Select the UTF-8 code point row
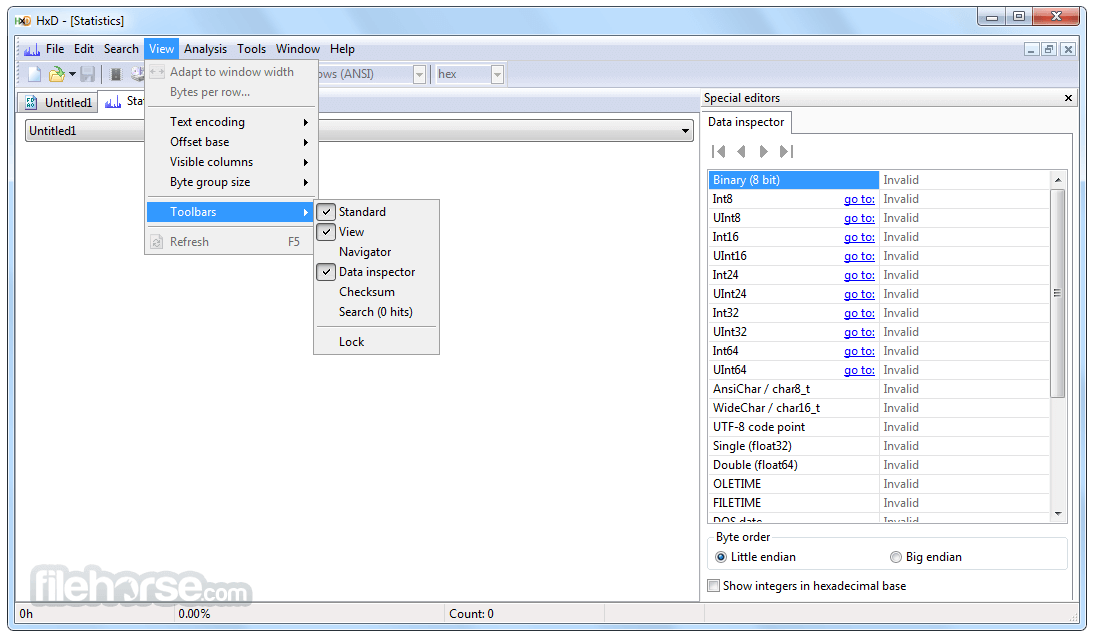Screen dimensions: 1094x637 pyautogui.click(x=879, y=427)
